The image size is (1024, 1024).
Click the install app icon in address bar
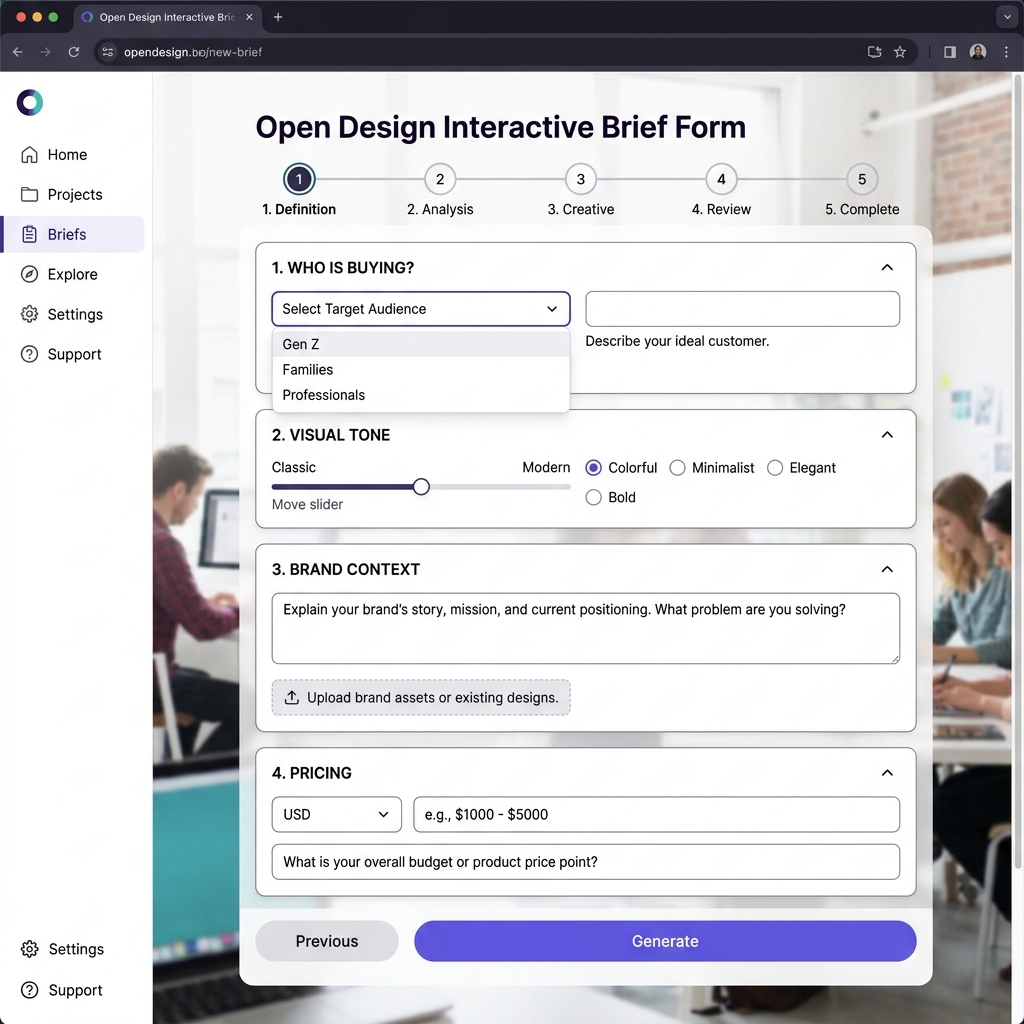pos(874,52)
